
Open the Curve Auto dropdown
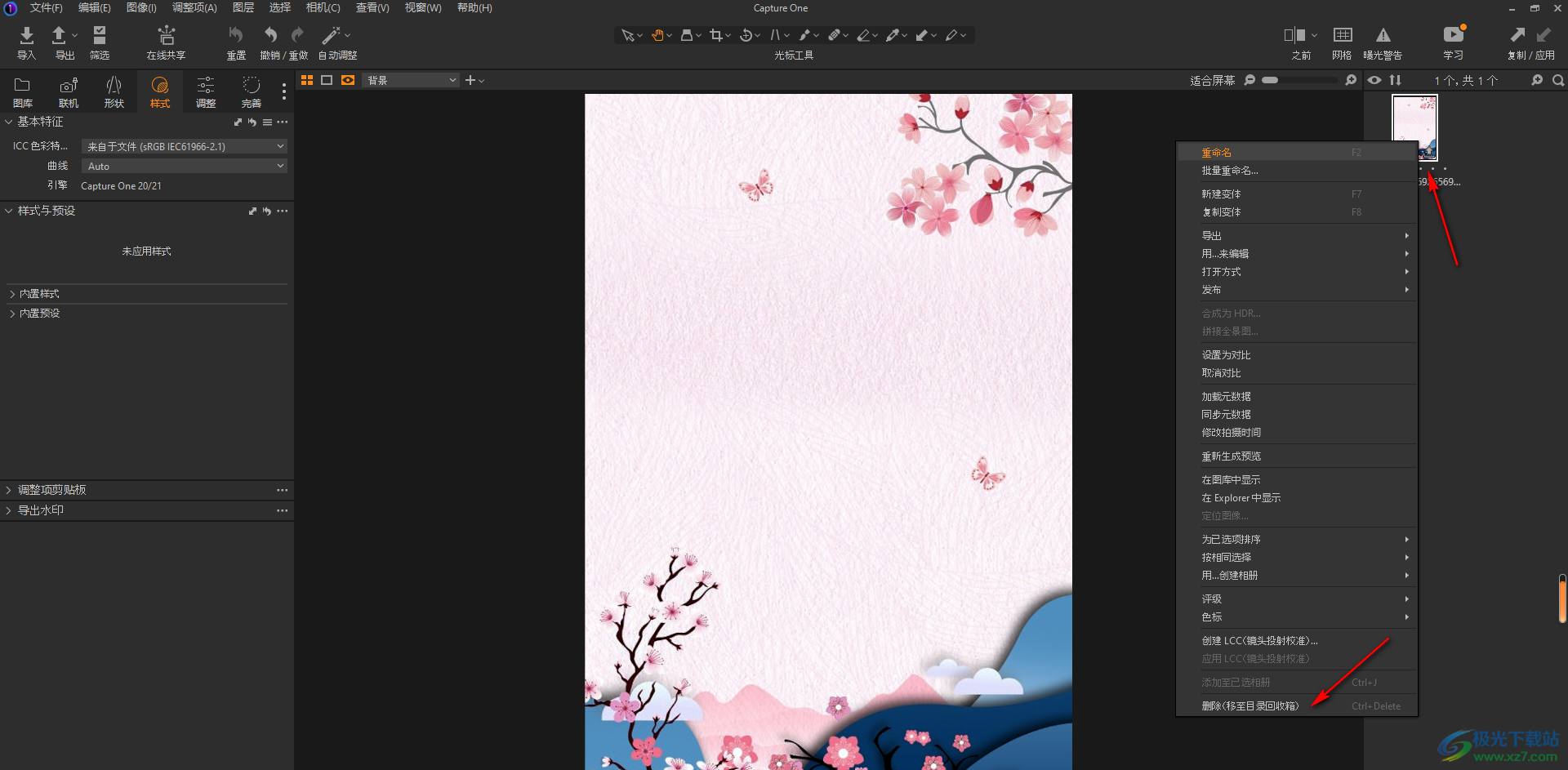(x=185, y=166)
